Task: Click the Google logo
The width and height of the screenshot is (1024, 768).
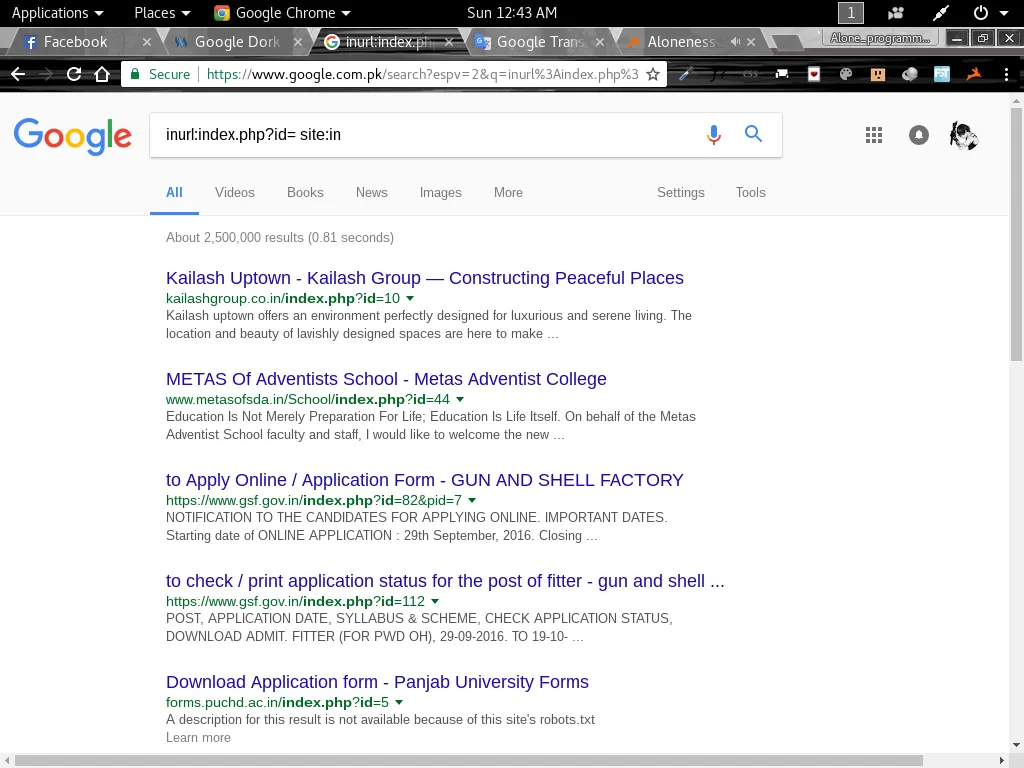Action: 72,136
